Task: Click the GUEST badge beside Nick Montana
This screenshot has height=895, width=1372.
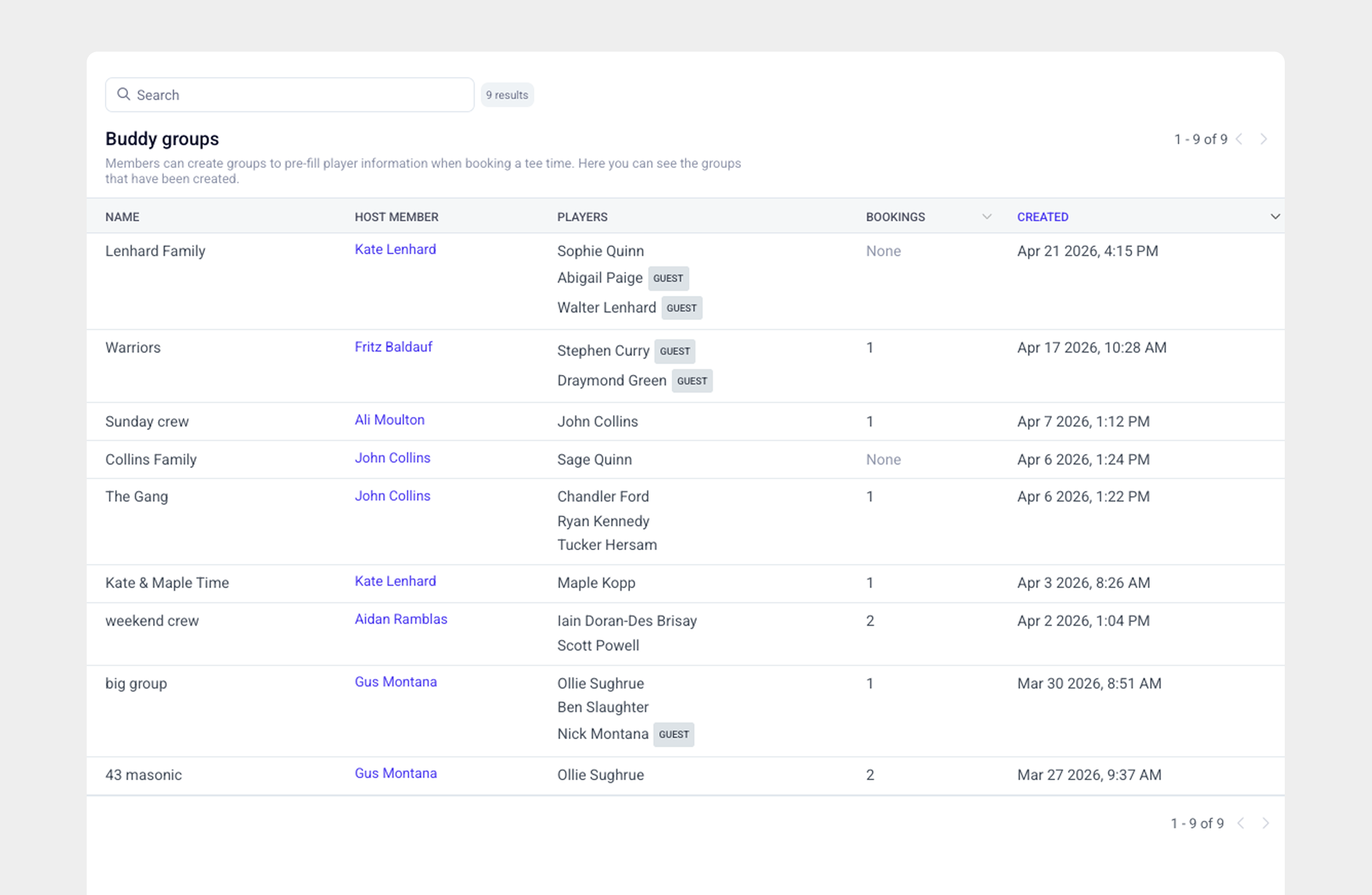Action: click(673, 734)
